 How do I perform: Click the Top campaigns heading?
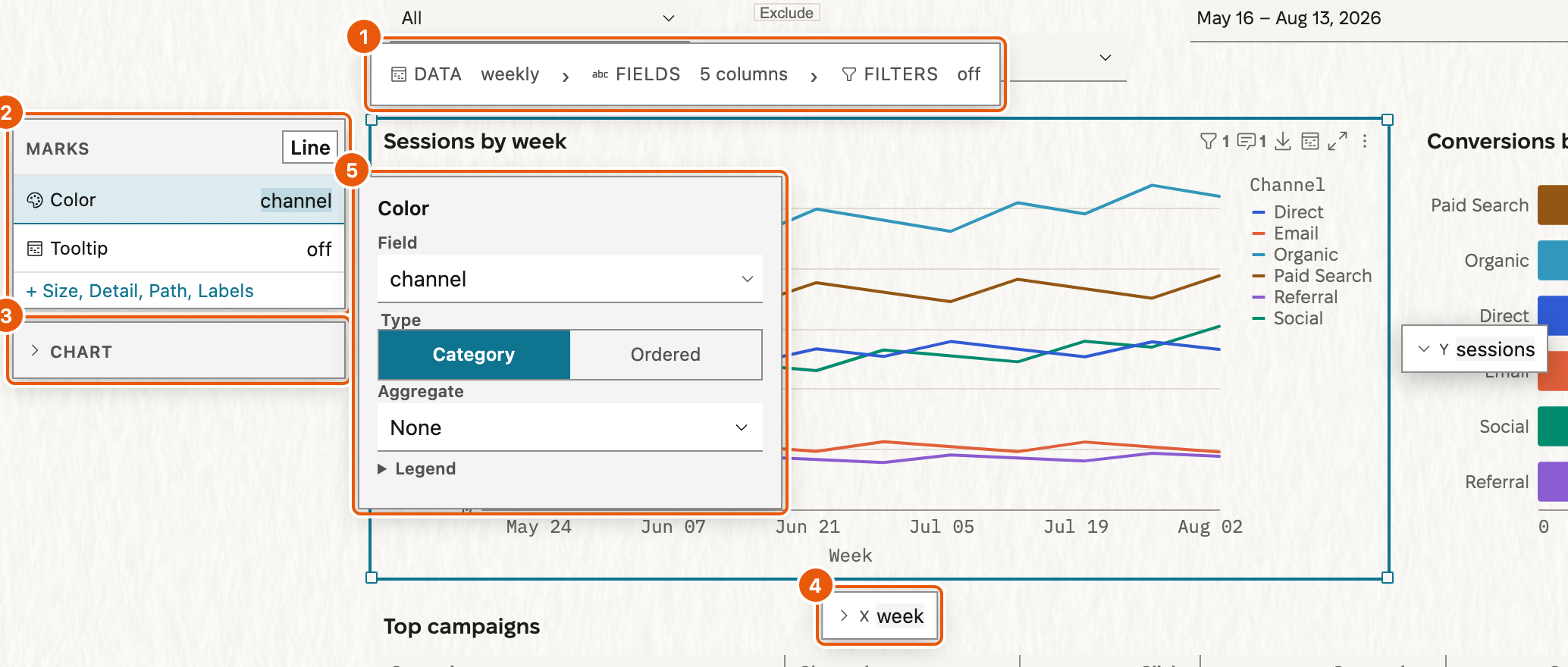pos(462,627)
